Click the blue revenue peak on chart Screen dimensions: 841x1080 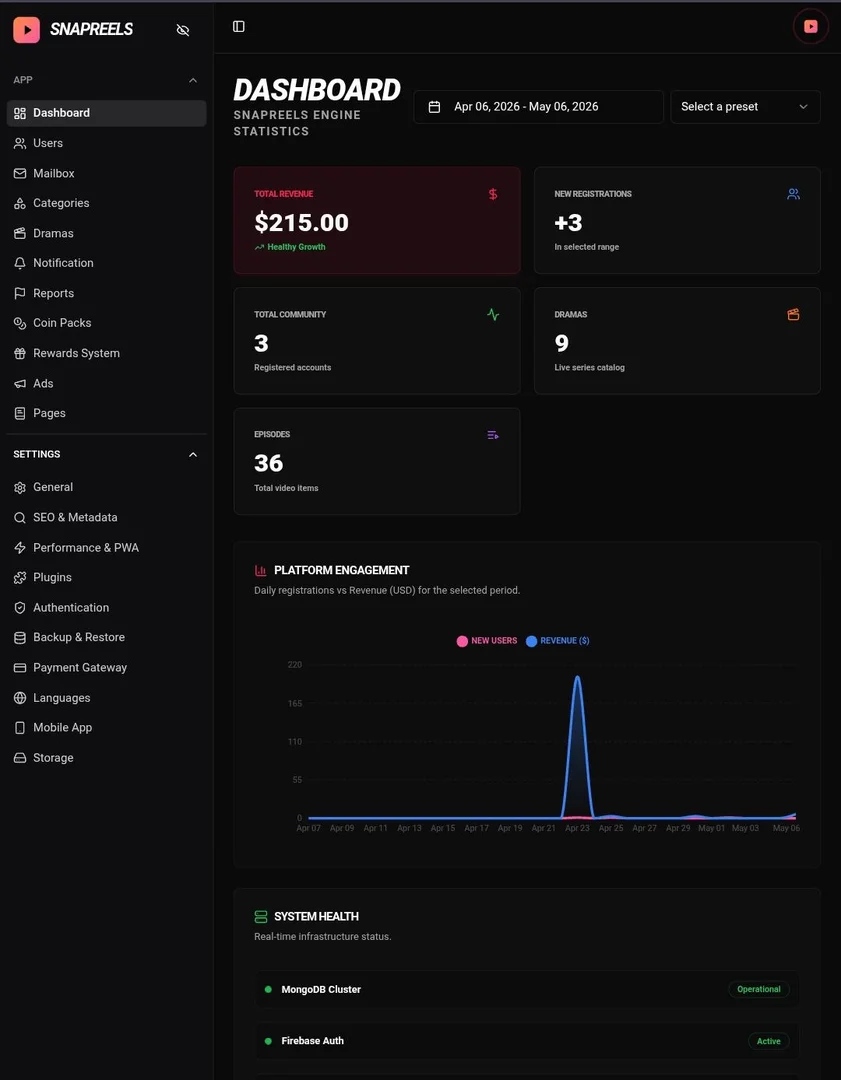point(577,678)
